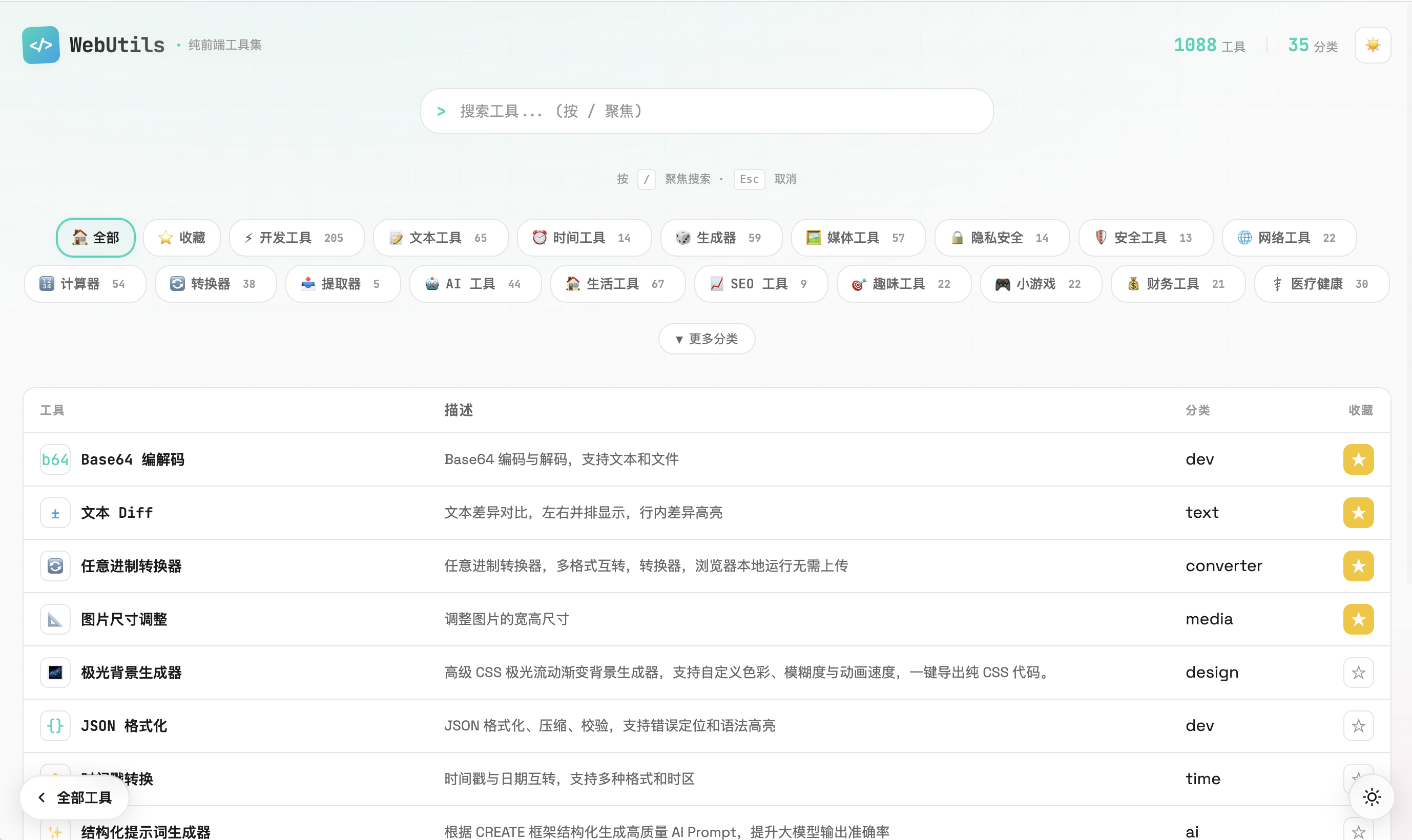
Task: Show 生活工具 category
Action: [x=618, y=284]
